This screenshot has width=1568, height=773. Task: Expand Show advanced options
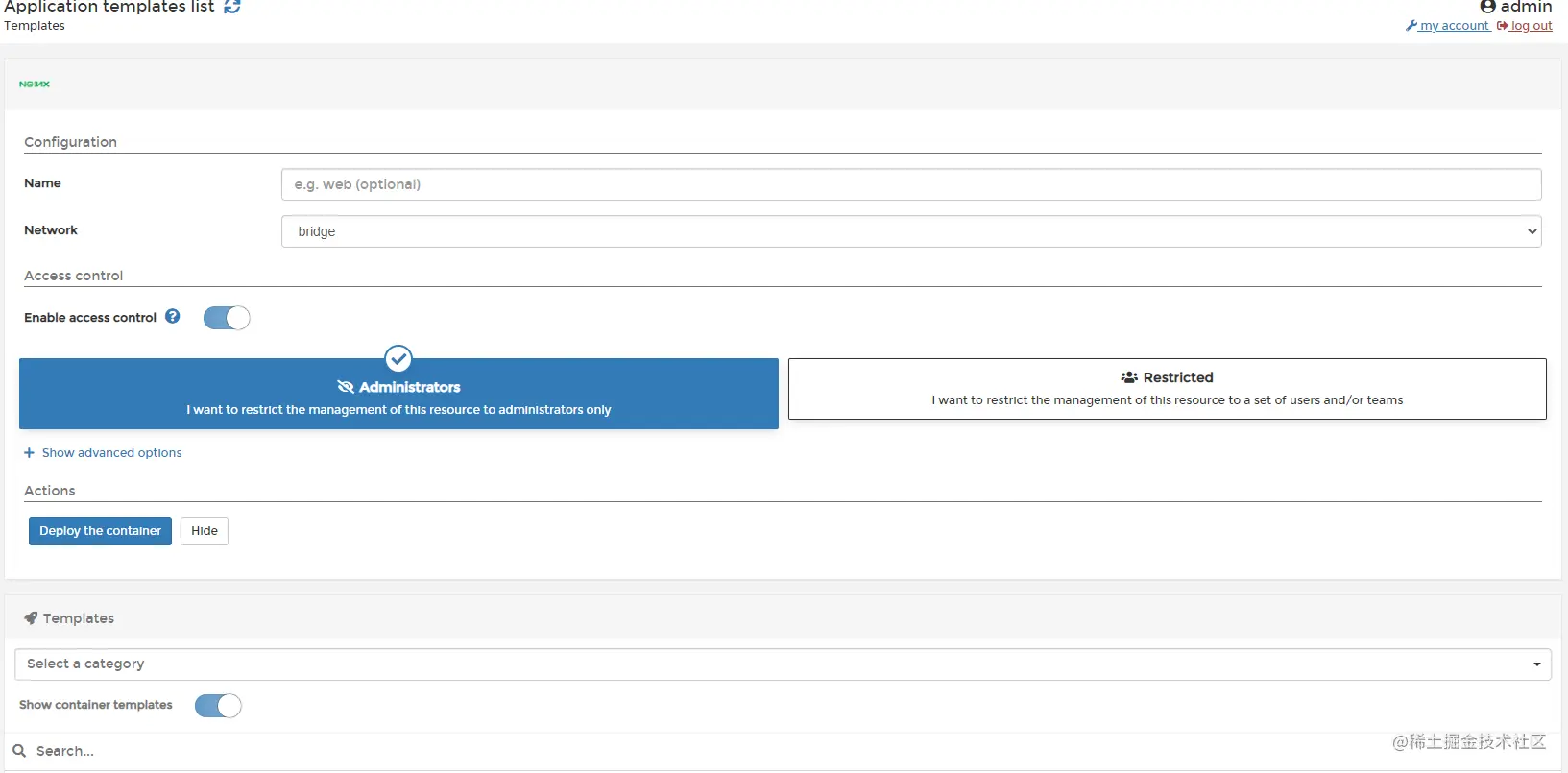pos(103,453)
